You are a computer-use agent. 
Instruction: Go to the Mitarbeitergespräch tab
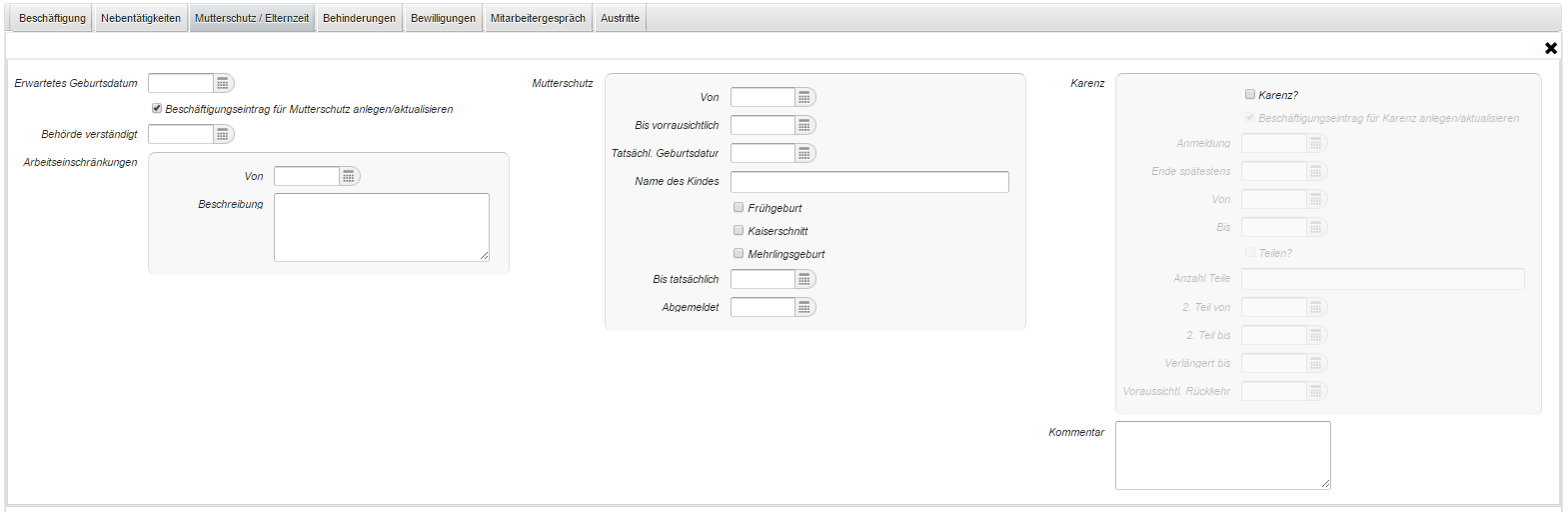(x=538, y=18)
